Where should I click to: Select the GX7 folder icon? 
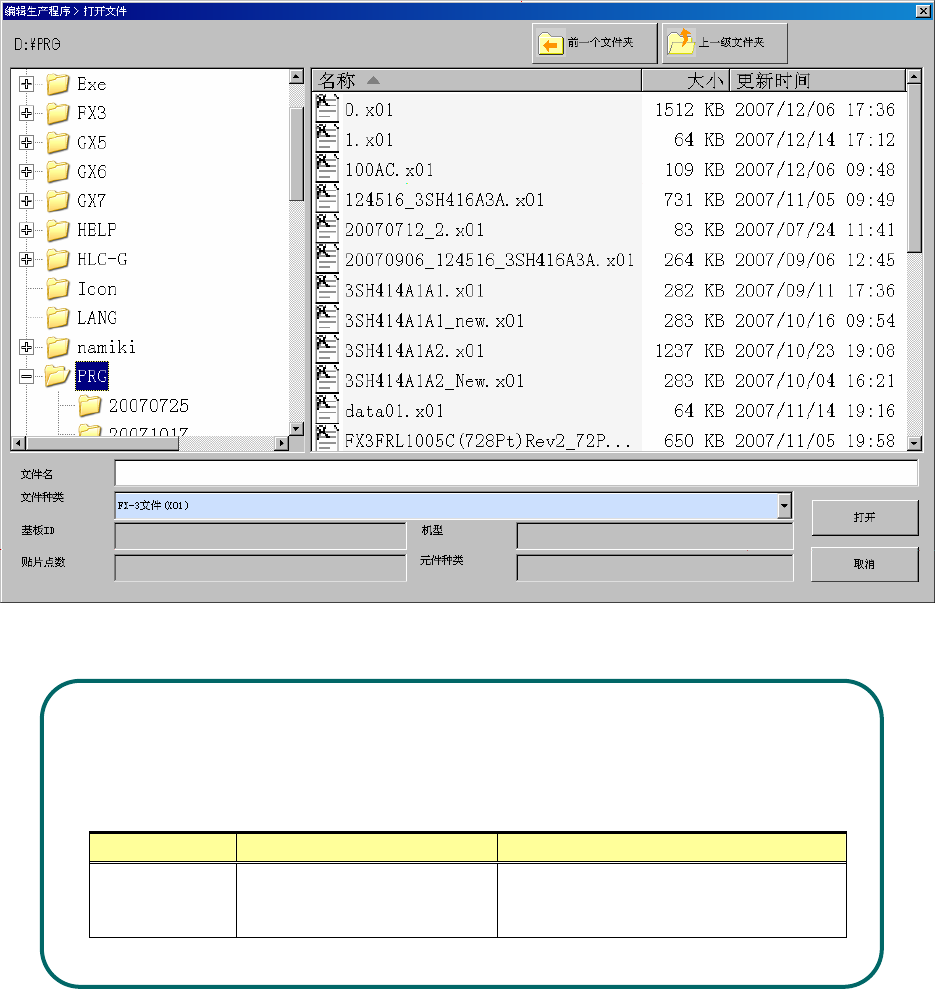(57, 201)
